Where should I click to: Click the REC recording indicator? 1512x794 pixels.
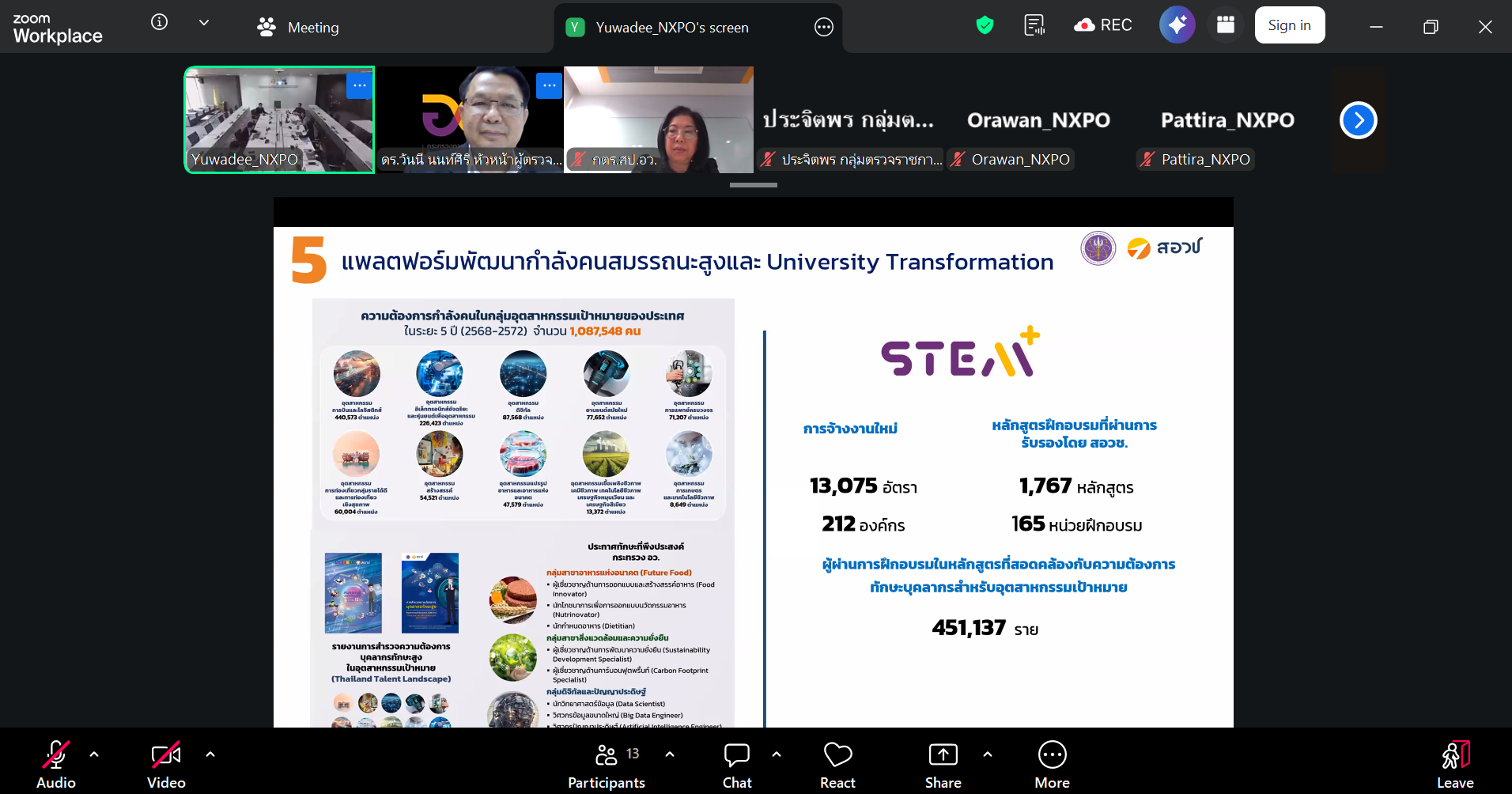(1102, 25)
